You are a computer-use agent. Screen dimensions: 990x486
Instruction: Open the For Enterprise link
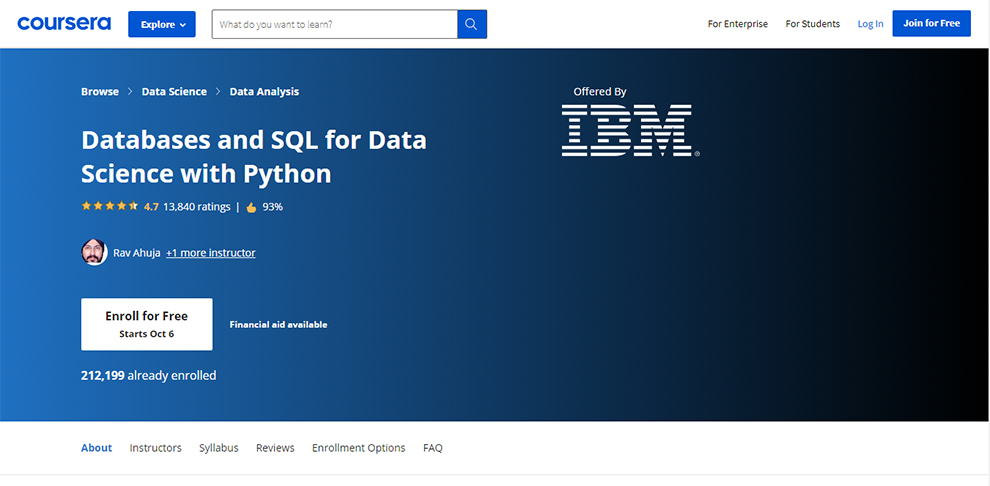[737, 24]
